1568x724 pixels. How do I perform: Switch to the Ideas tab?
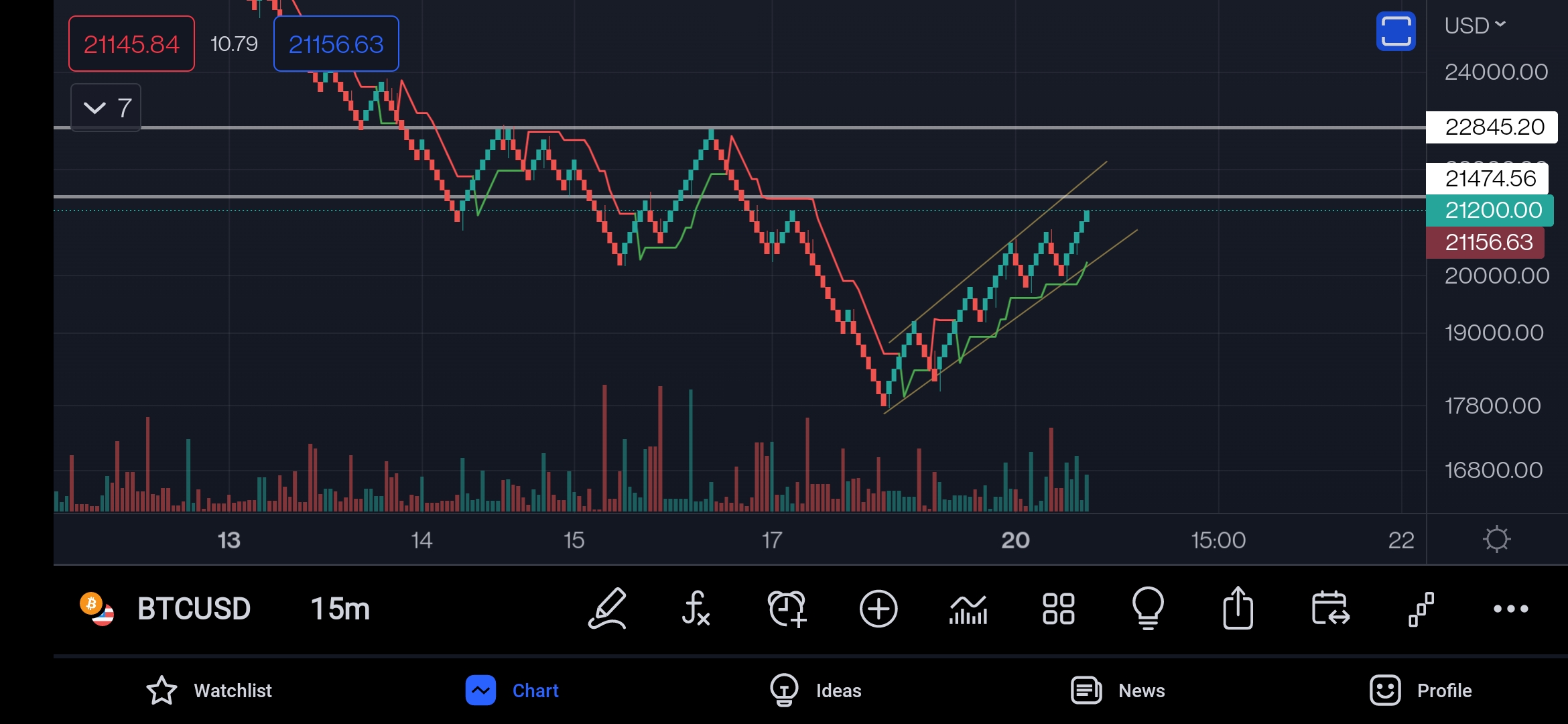[816, 690]
